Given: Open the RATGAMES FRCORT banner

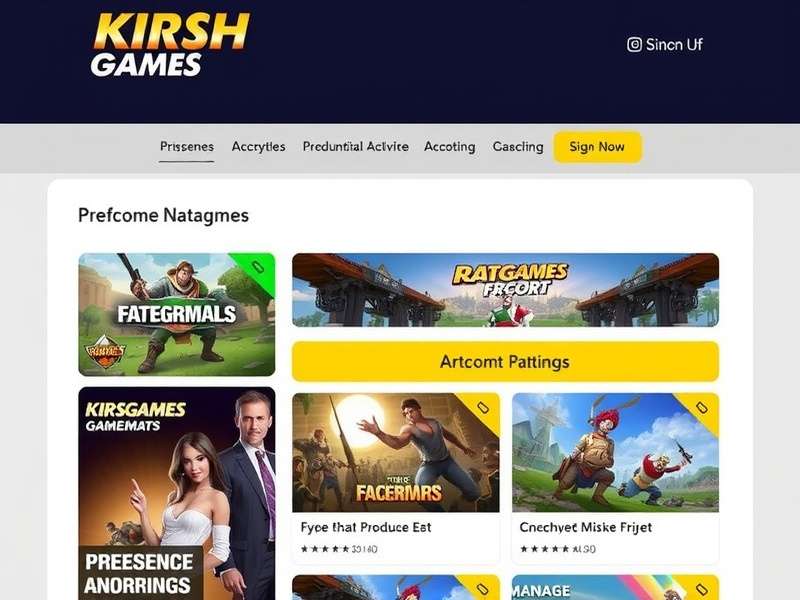Looking at the screenshot, I should [505, 290].
